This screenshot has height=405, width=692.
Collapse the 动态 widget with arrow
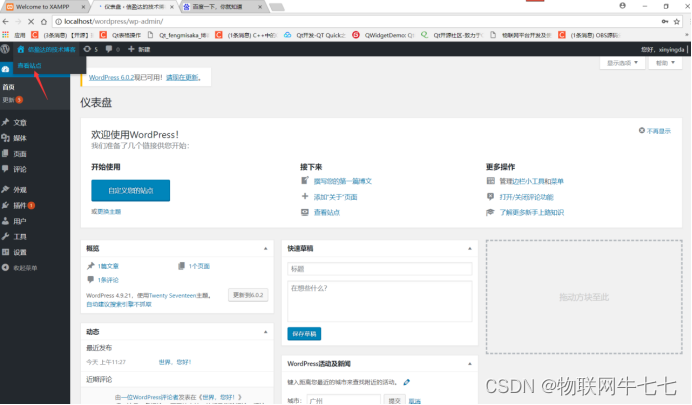(265, 331)
